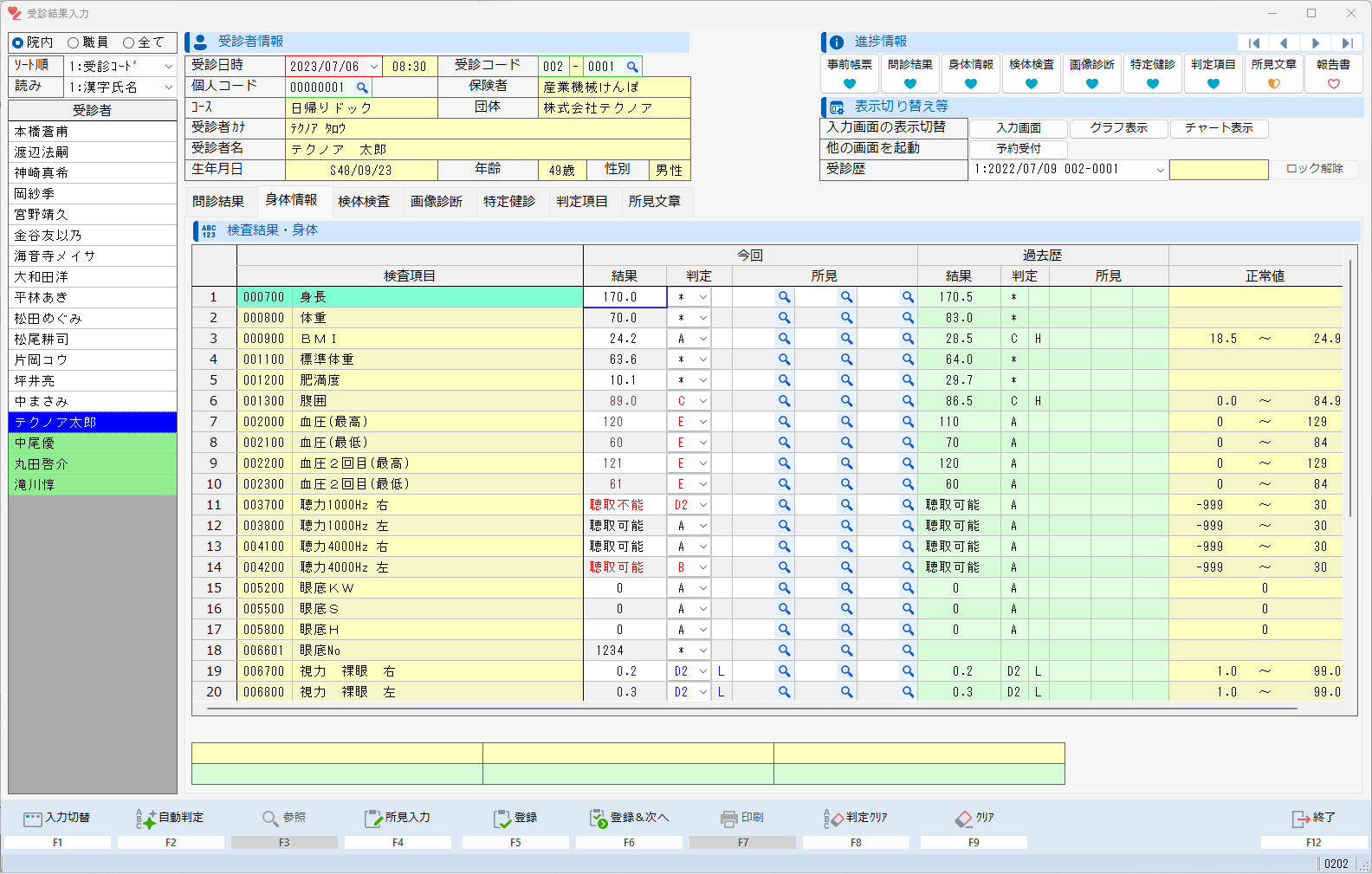Open the 所見文章 tab
Image resolution: width=1372 pixels, height=874 pixels.
654,201
